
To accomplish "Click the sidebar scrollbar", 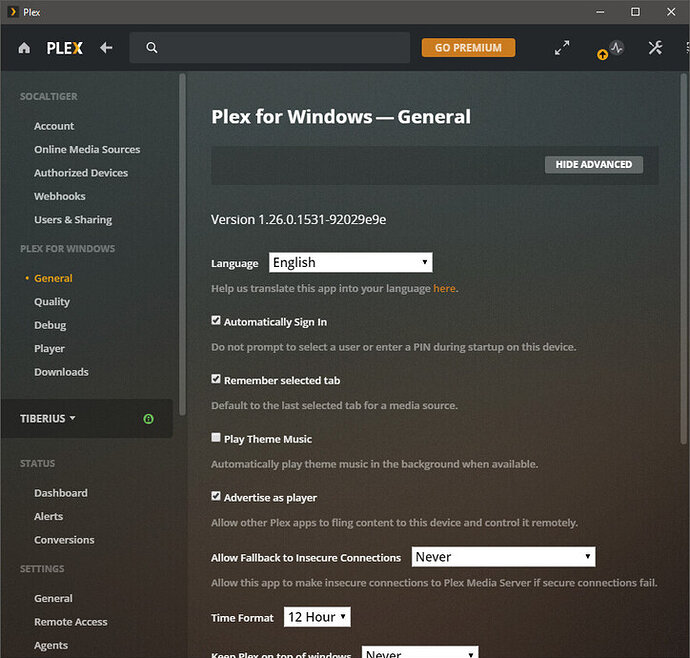I will 182,244.
